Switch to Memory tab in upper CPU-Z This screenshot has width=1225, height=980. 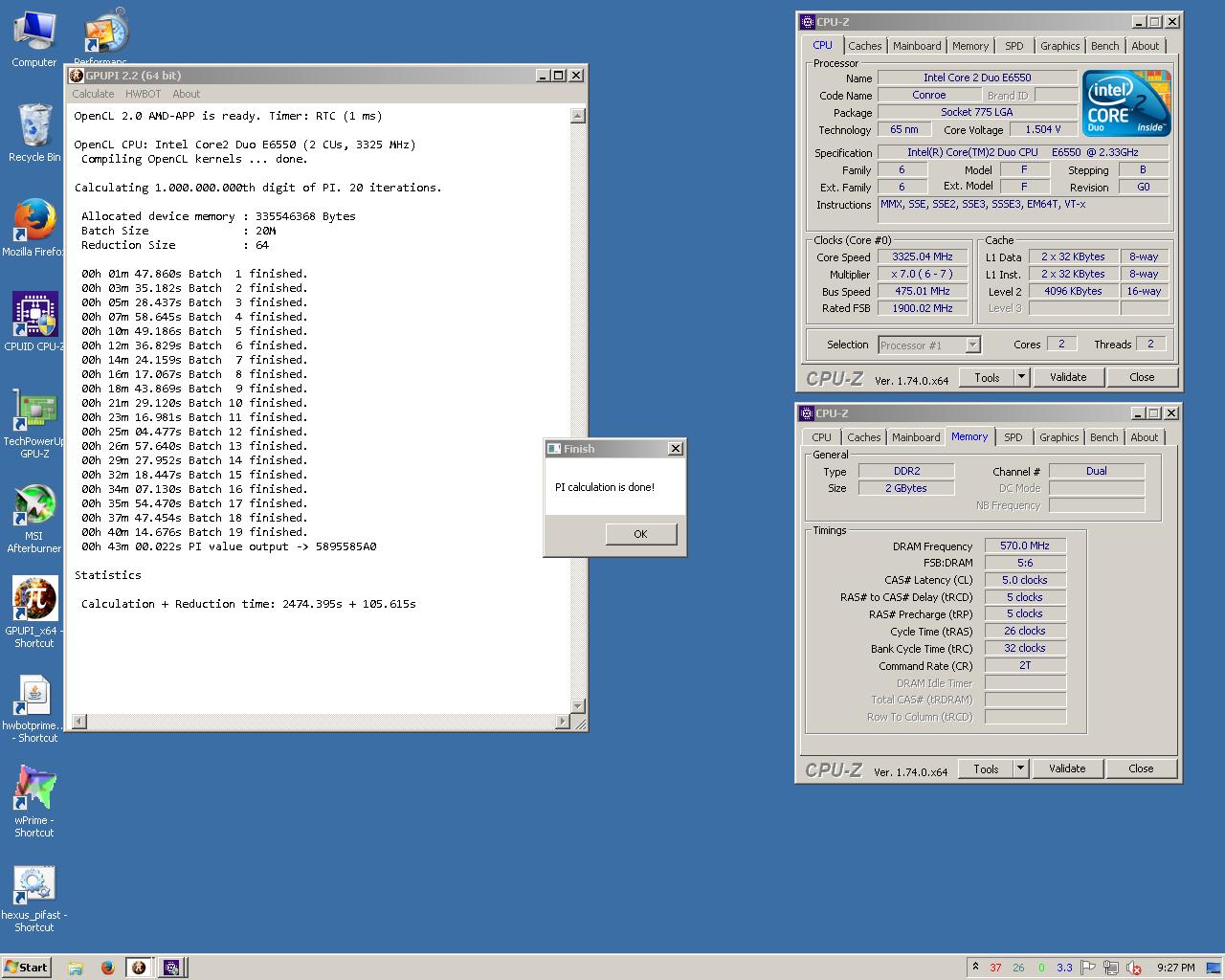[x=970, y=46]
